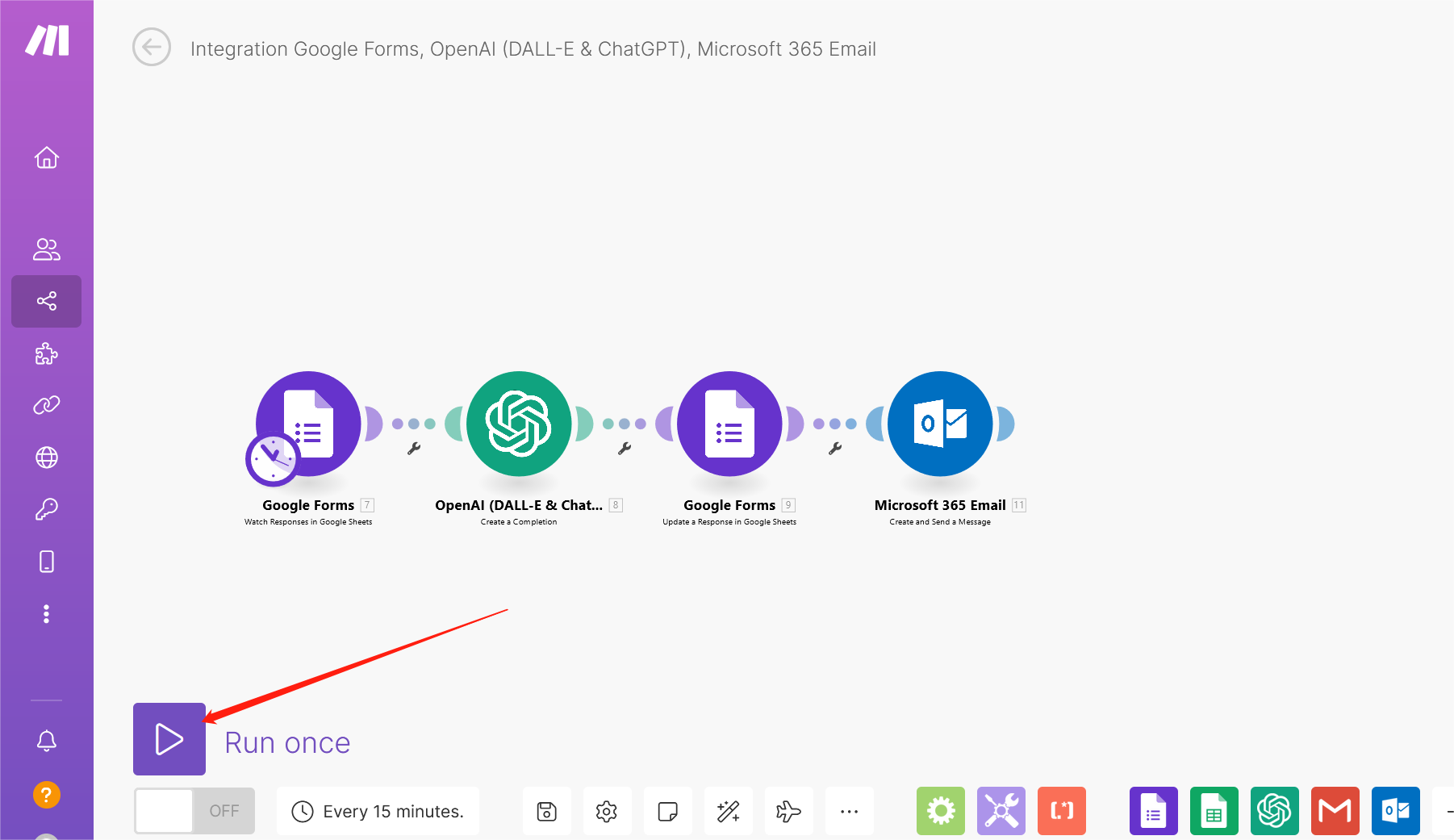1454x840 pixels.
Task: Open the Home dashboard icon
Action: 47,157
